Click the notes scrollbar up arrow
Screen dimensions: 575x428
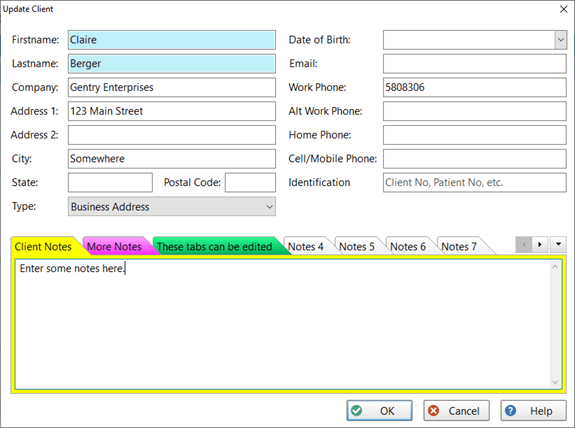tap(555, 267)
